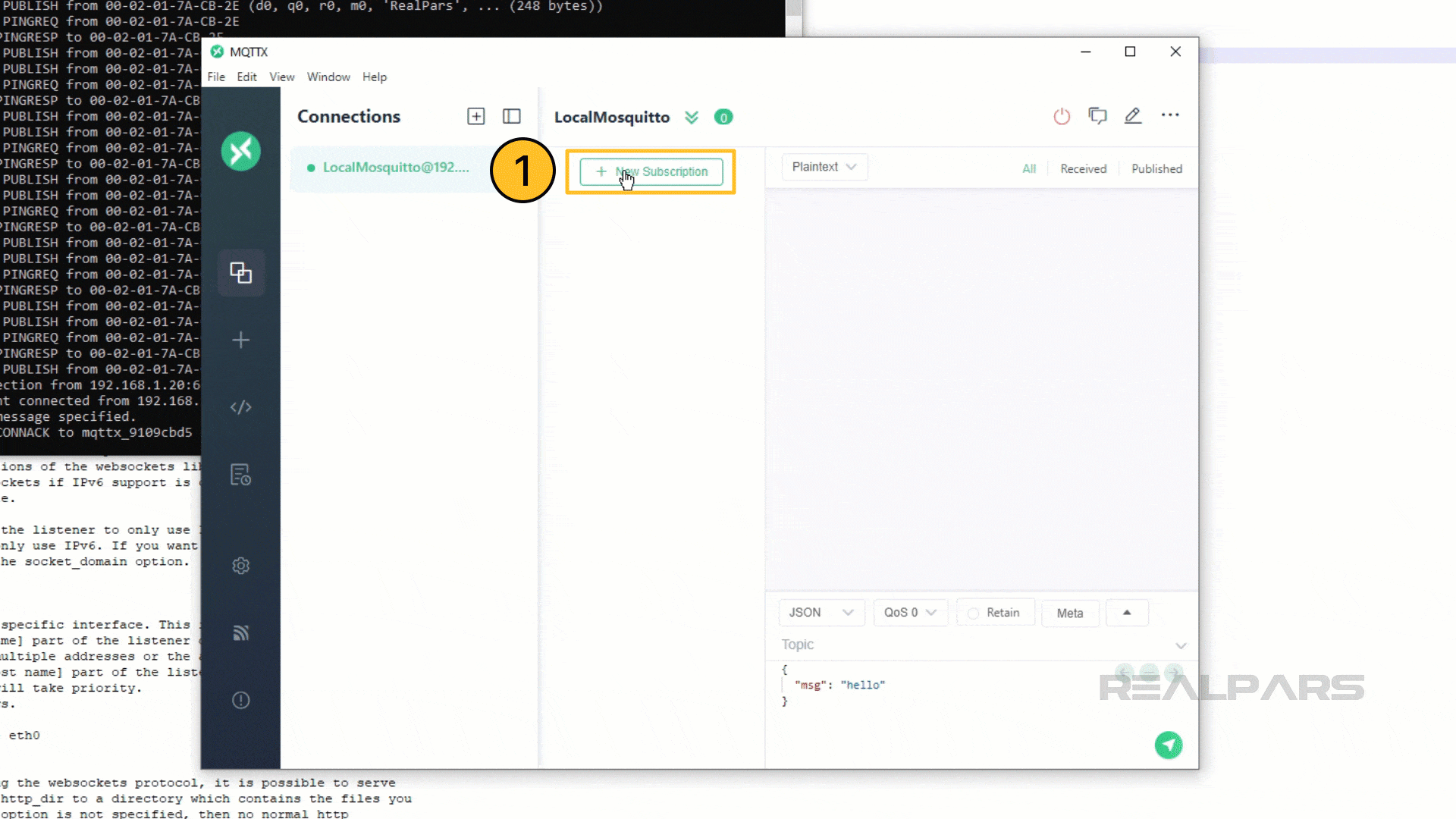Open the QoS 0 dropdown

[x=910, y=613]
